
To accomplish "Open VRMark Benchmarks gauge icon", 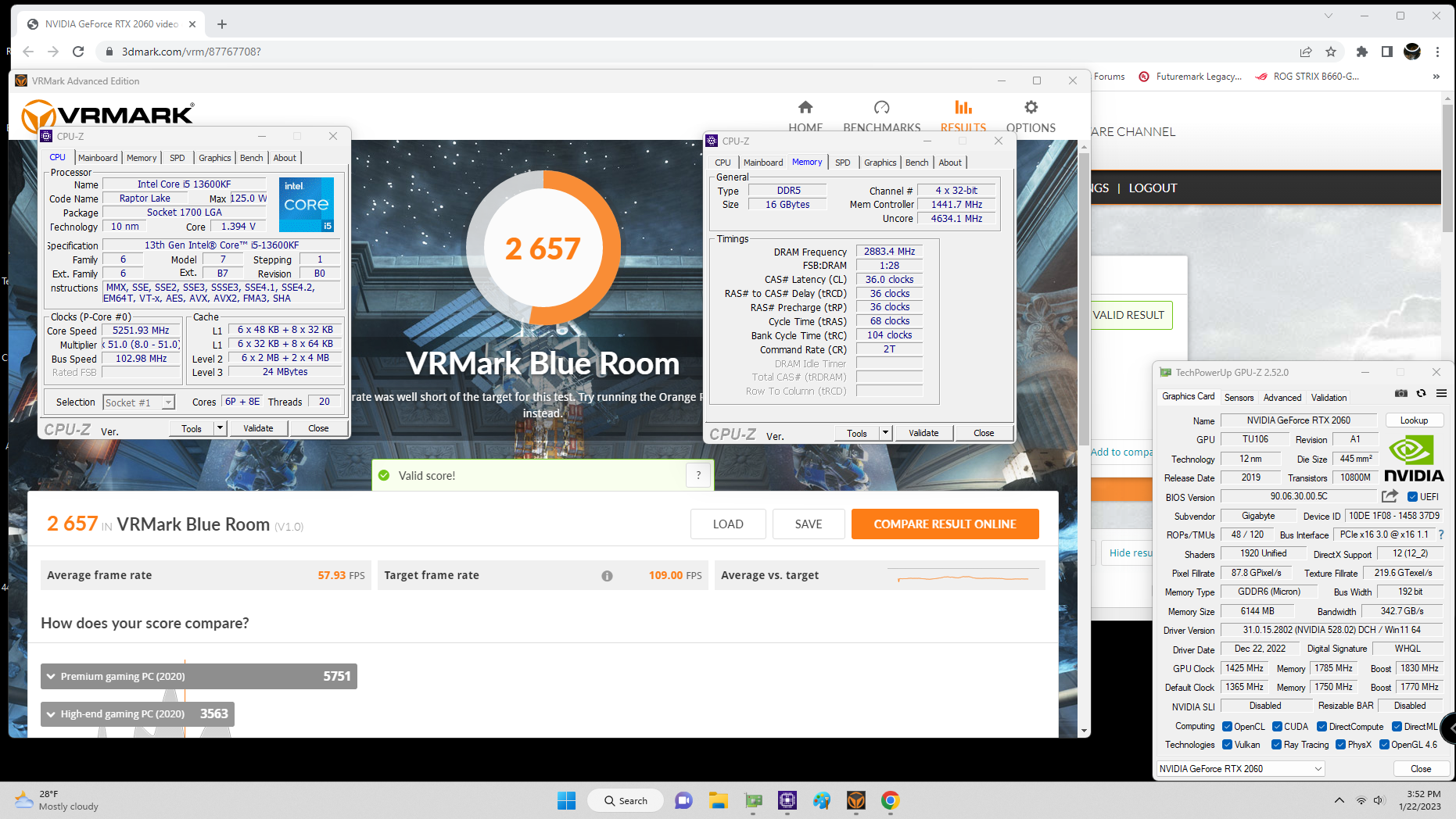I will [881, 107].
